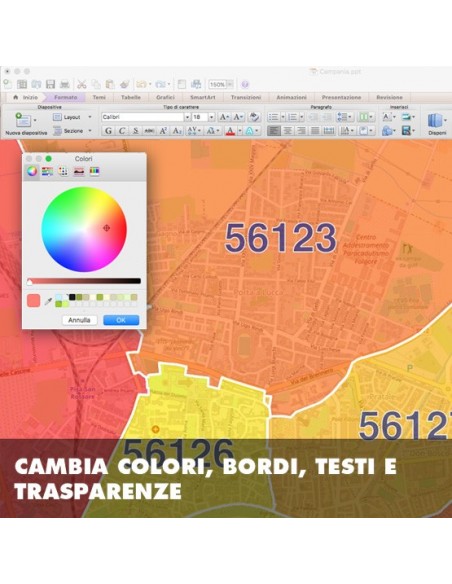This screenshot has width=452, height=584.
Task: Print using the printer toolbar icon
Action: [x=65, y=84]
